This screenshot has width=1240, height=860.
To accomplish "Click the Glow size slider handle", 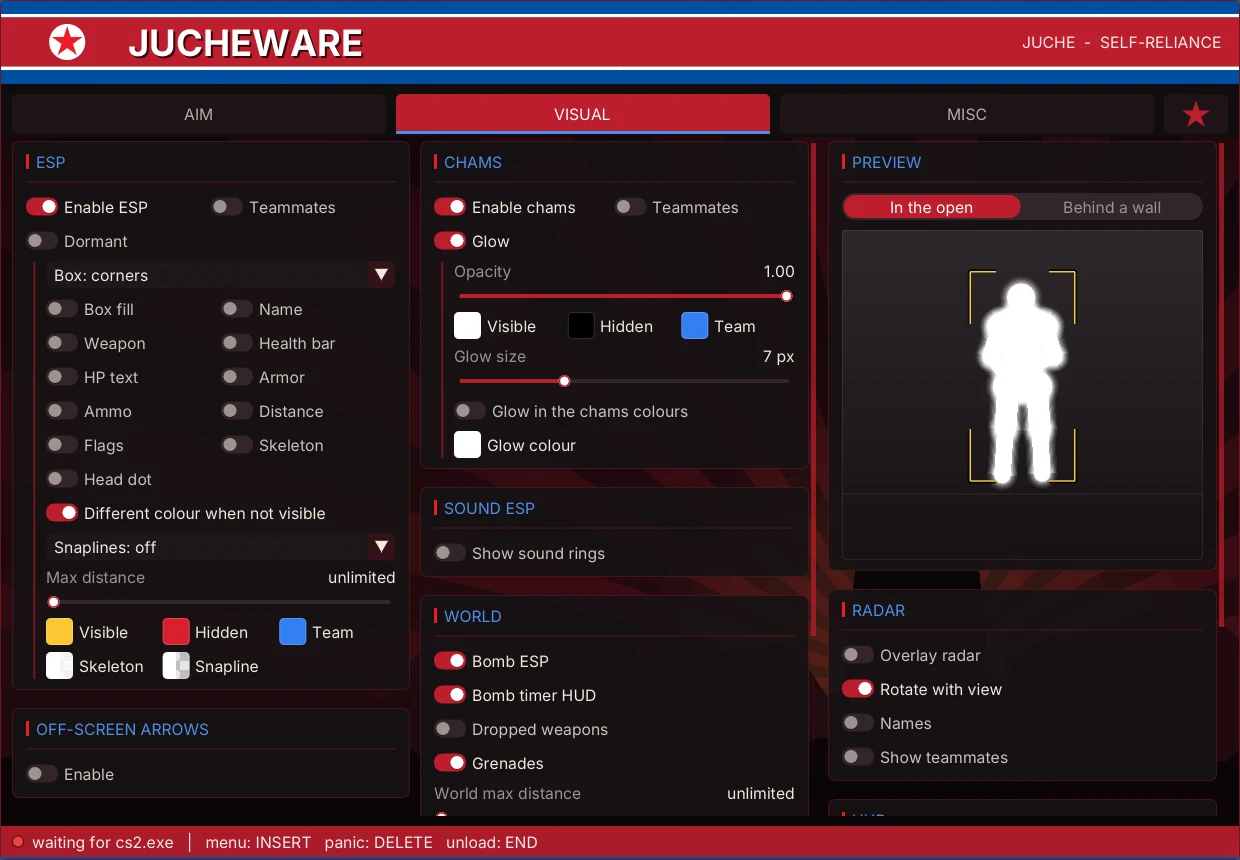I will coord(565,381).
